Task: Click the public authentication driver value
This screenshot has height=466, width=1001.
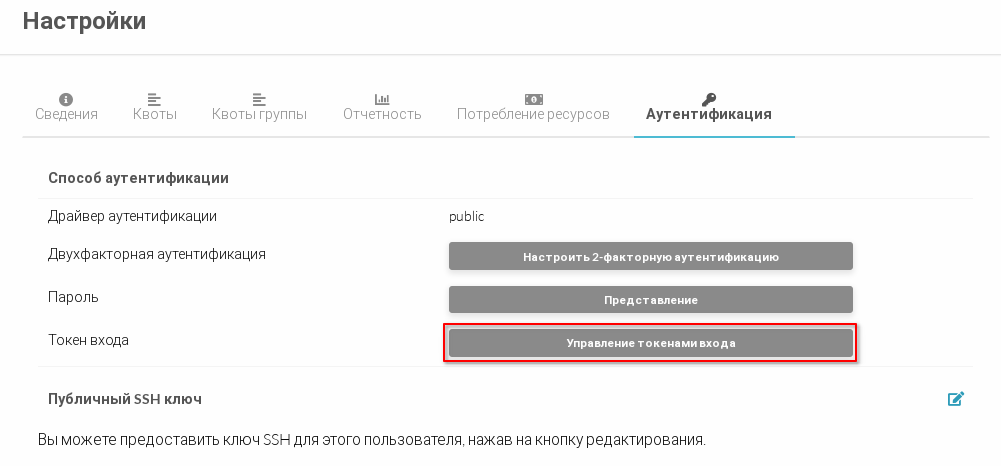Action: tap(466, 216)
